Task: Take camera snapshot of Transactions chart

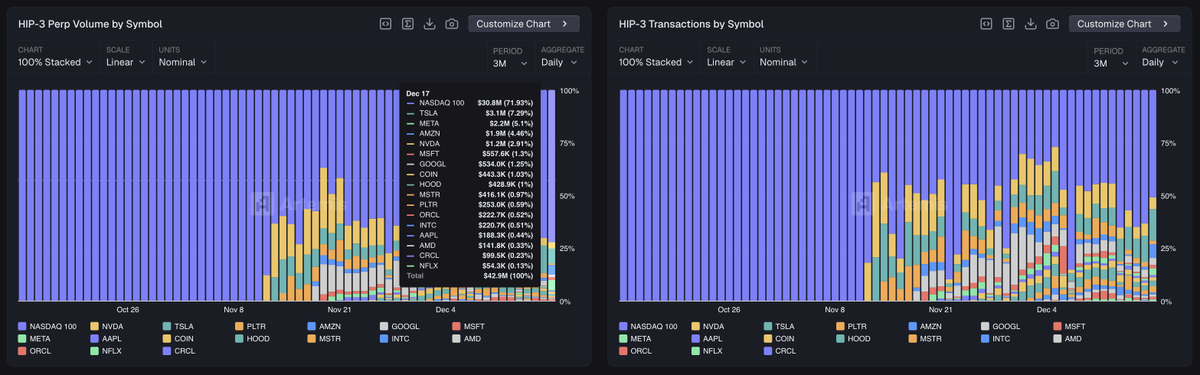Action: pos(1053,23)
